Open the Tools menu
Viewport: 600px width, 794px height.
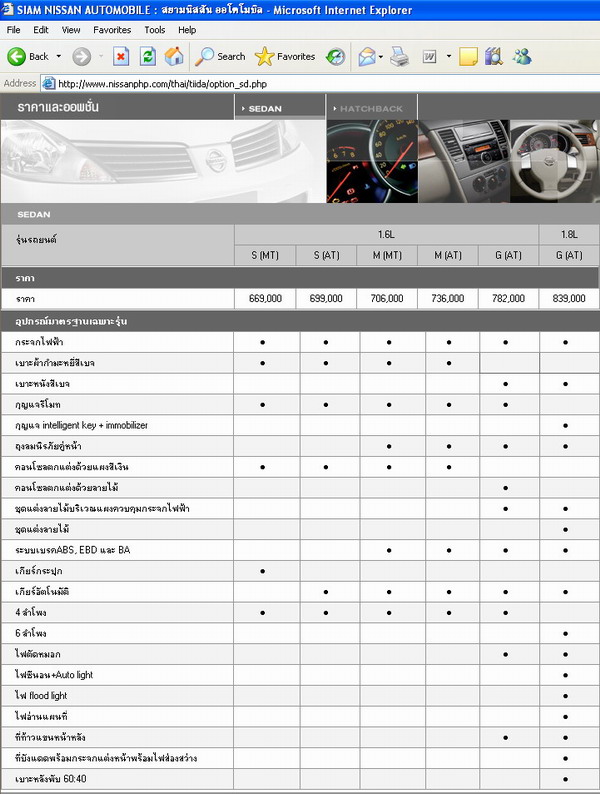(x=154, y=30)
